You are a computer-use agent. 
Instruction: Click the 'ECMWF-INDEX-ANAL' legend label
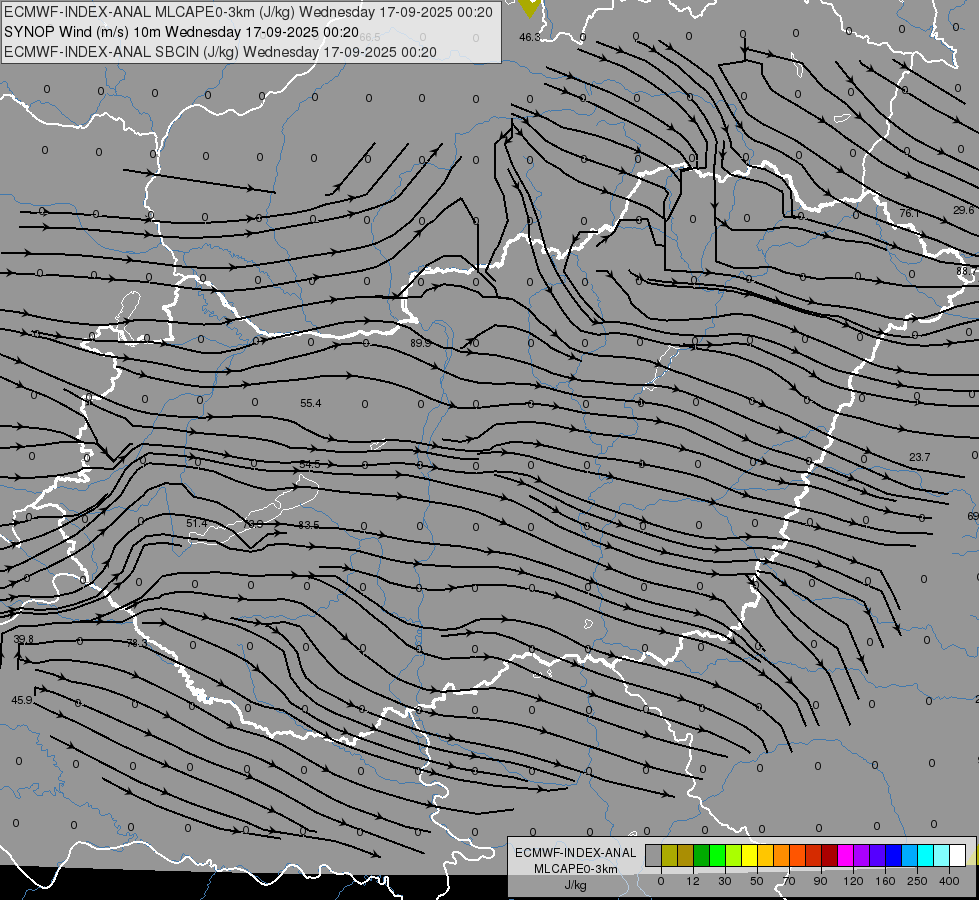tap(575, 853)
